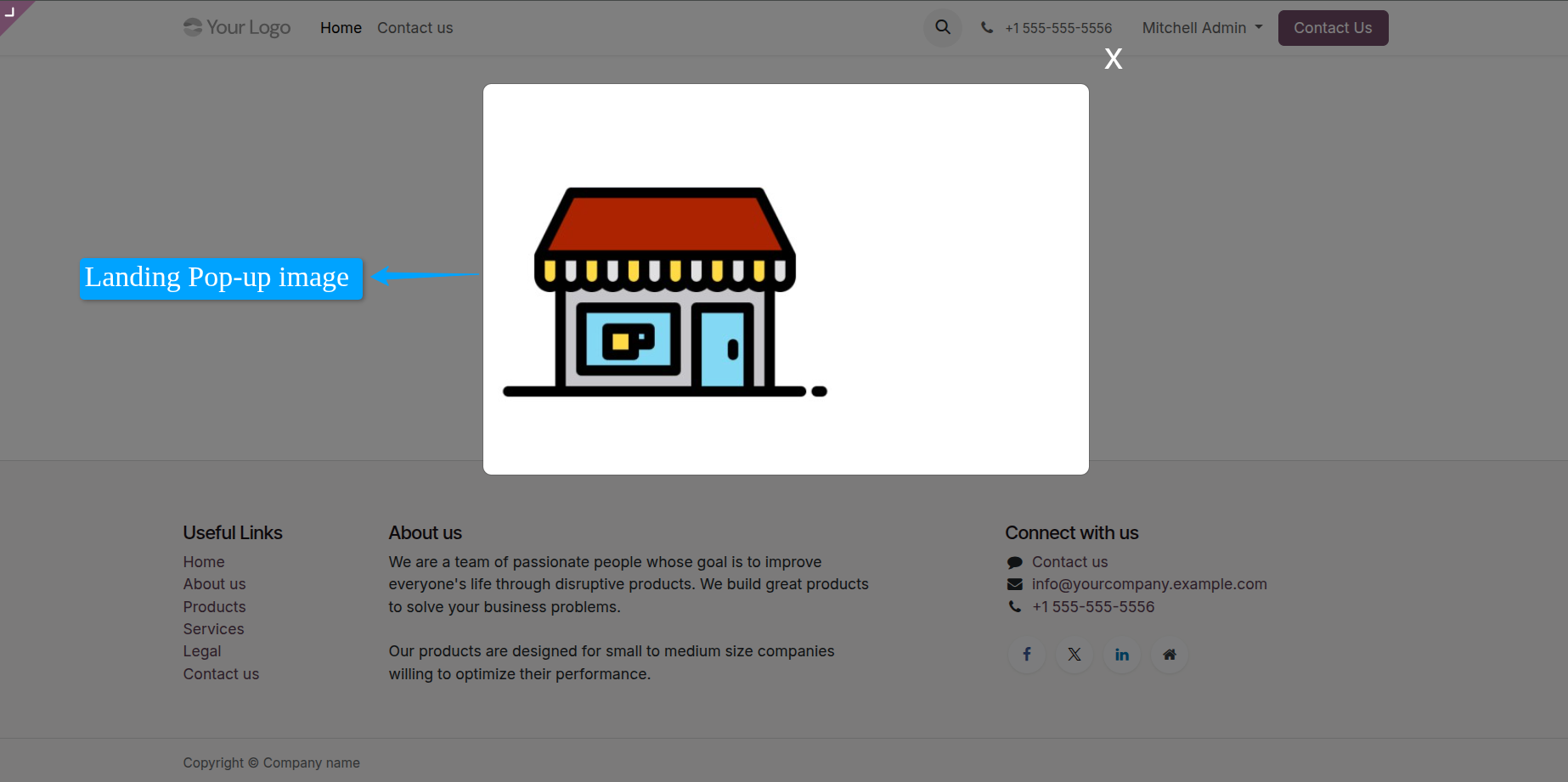Click the footer phone number +1 555-555-5556
Viewport: 1568px width, 782px height.
coord(1093,607)
